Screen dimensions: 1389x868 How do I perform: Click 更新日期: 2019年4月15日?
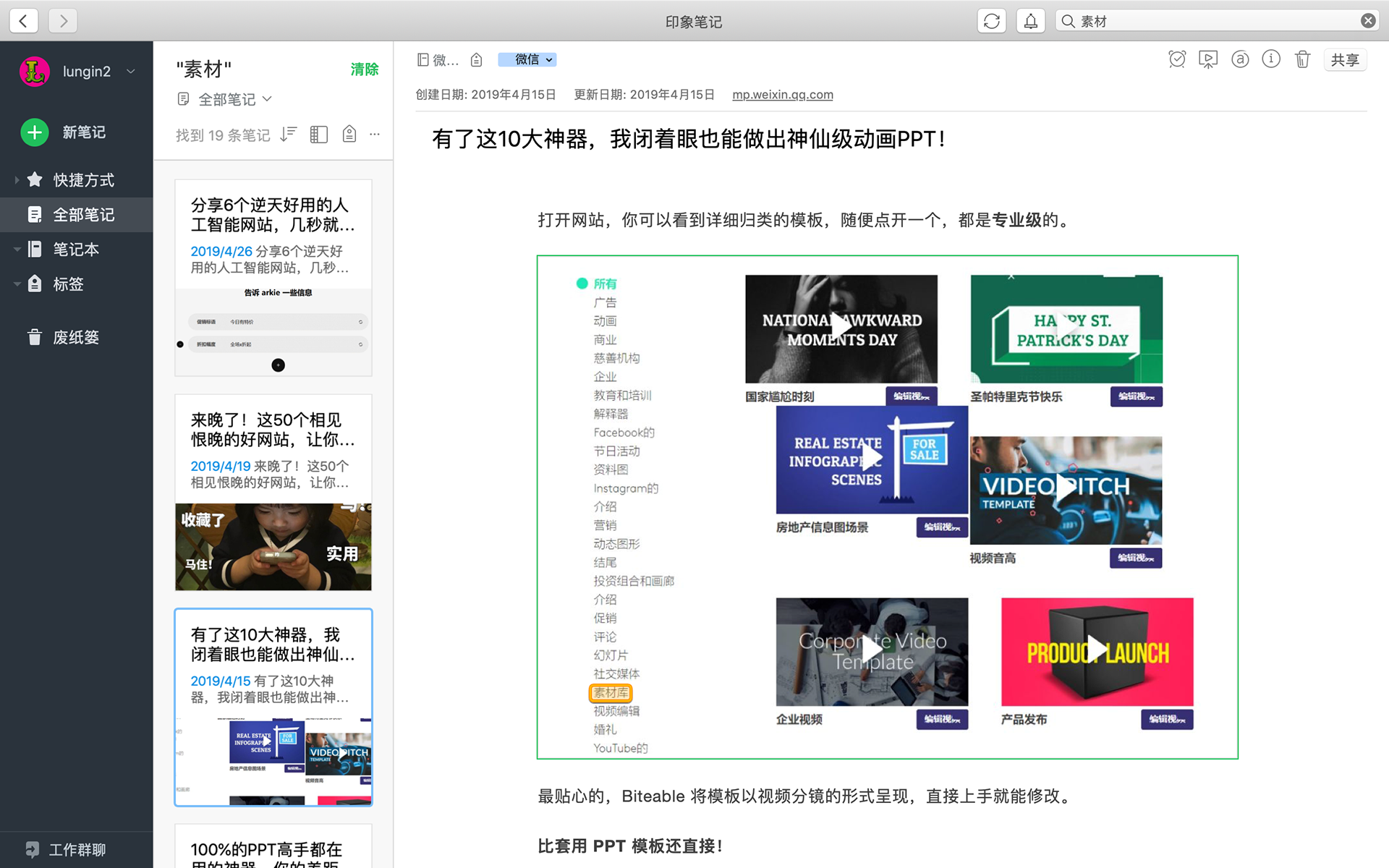point(644,95)
